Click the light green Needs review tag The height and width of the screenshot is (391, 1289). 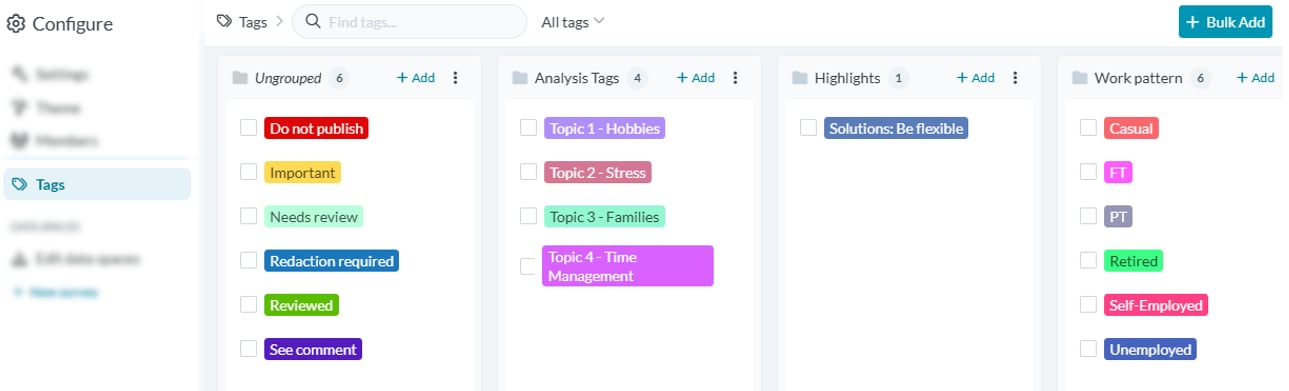pyautogui.click(x=313, y=216)
